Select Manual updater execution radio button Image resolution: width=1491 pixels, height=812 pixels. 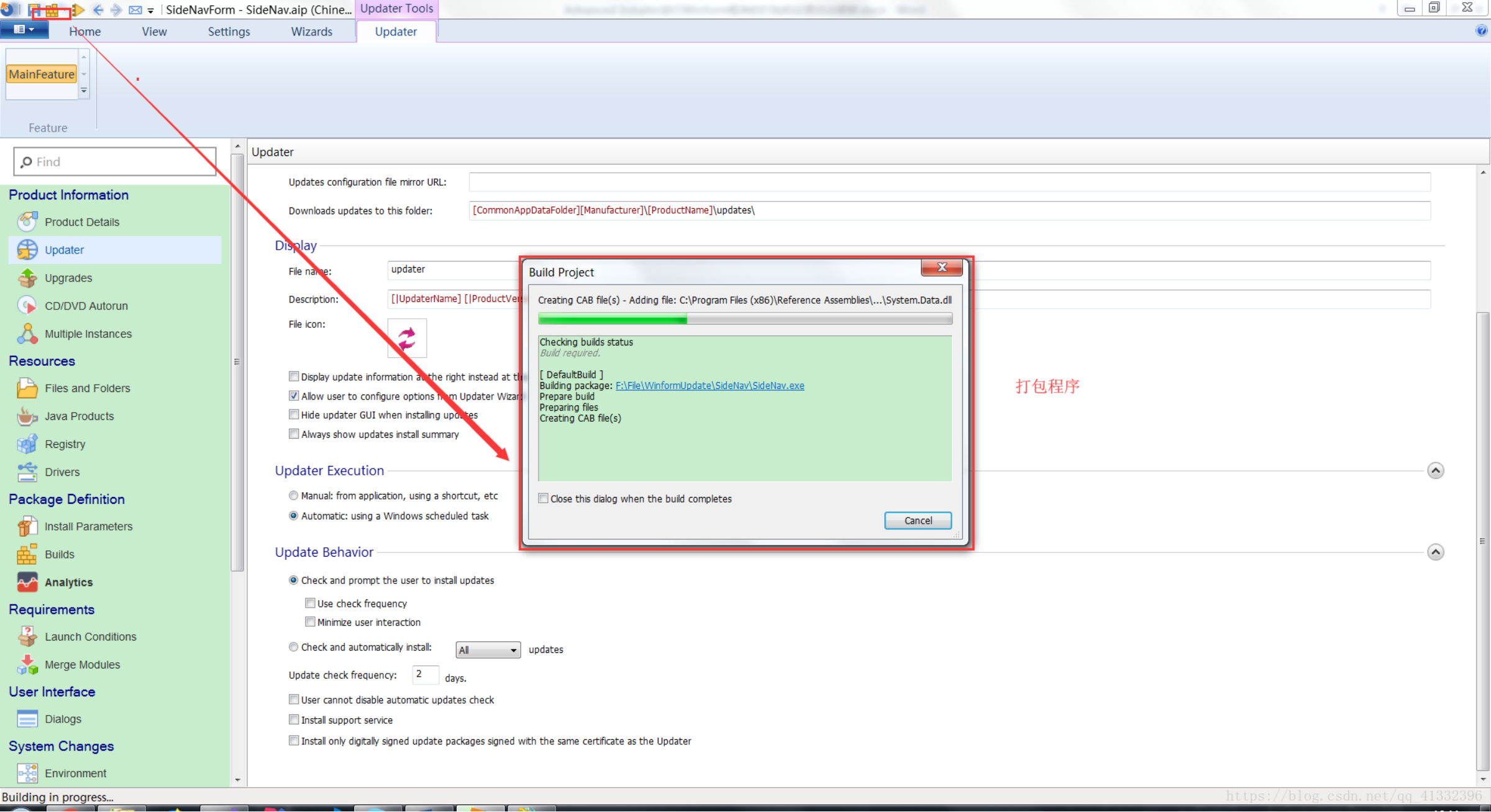pos(294,496)
